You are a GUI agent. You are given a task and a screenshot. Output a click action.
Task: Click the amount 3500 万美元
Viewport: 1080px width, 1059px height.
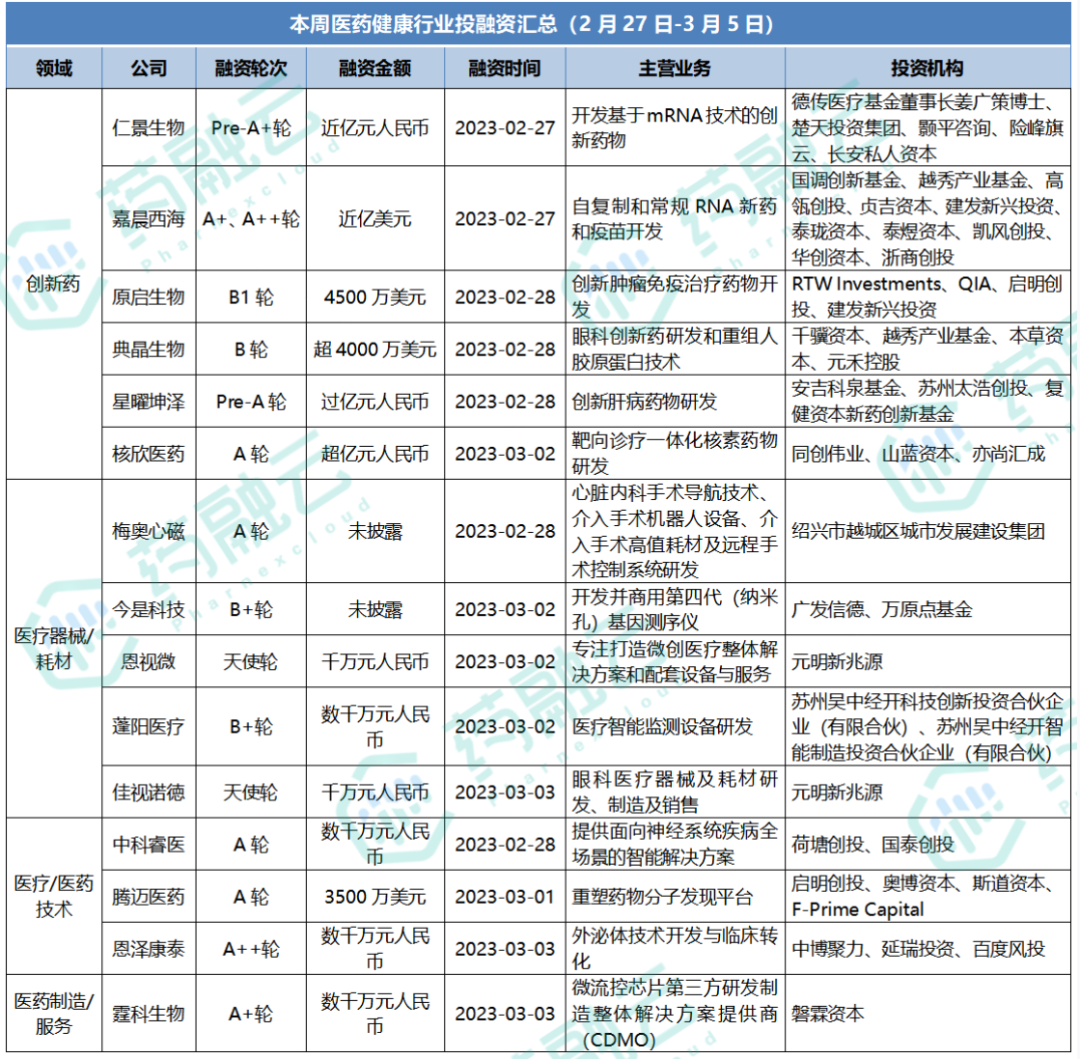point(375,897)
